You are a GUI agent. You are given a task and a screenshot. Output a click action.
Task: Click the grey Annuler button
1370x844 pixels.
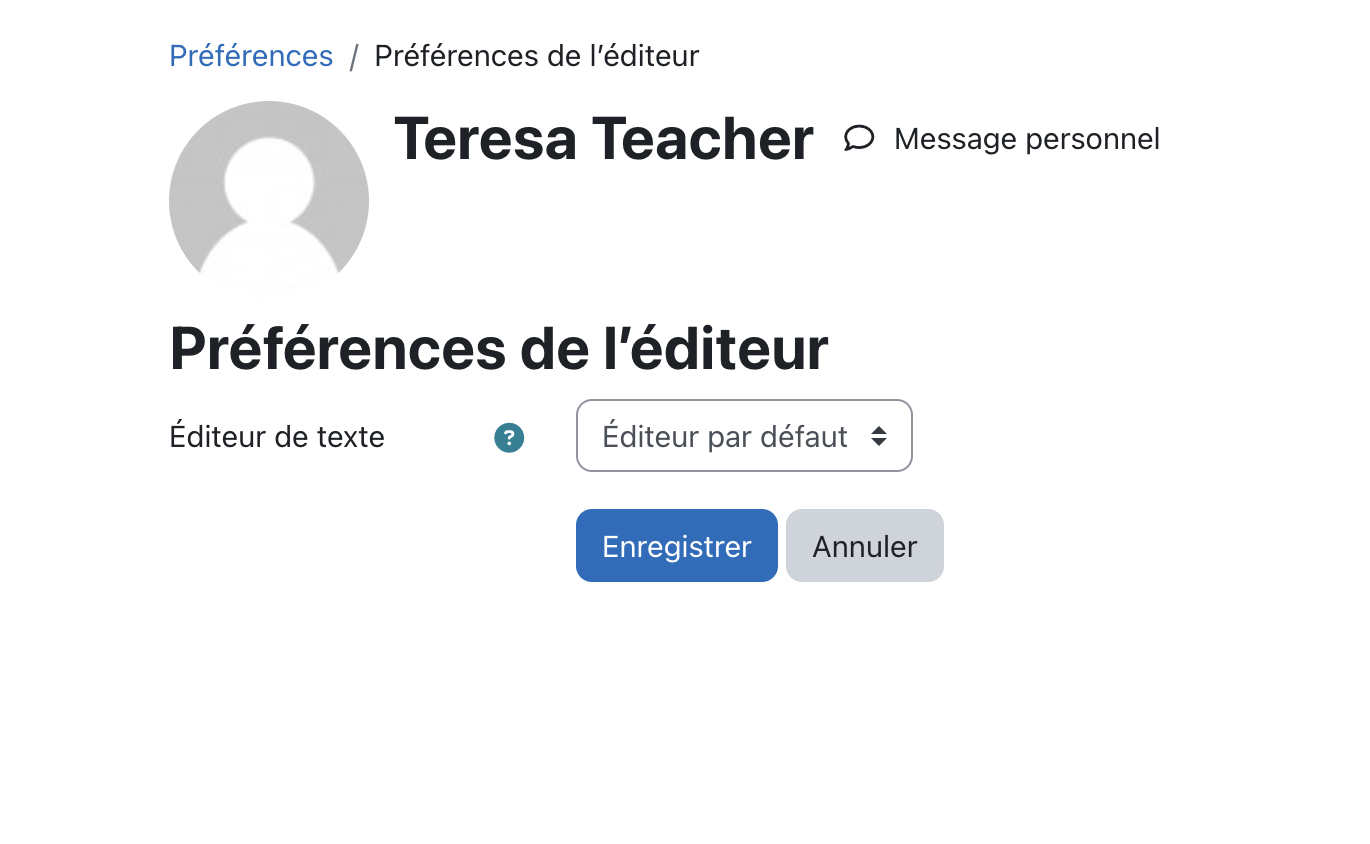(x=865, y=546)
